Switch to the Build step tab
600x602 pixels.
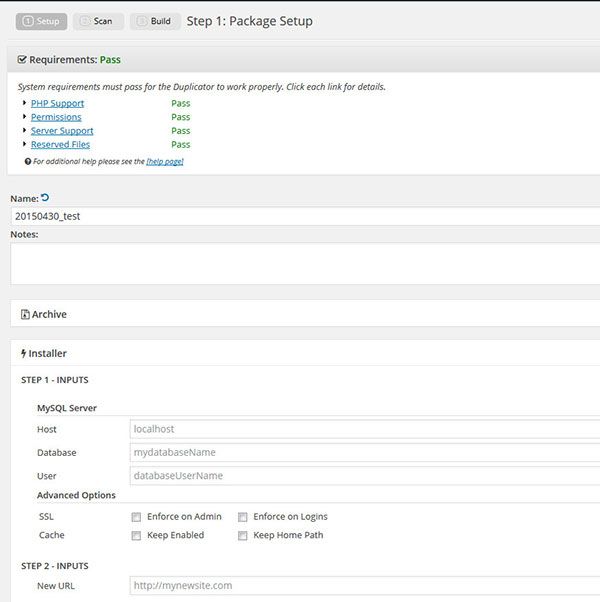(155, 21)
